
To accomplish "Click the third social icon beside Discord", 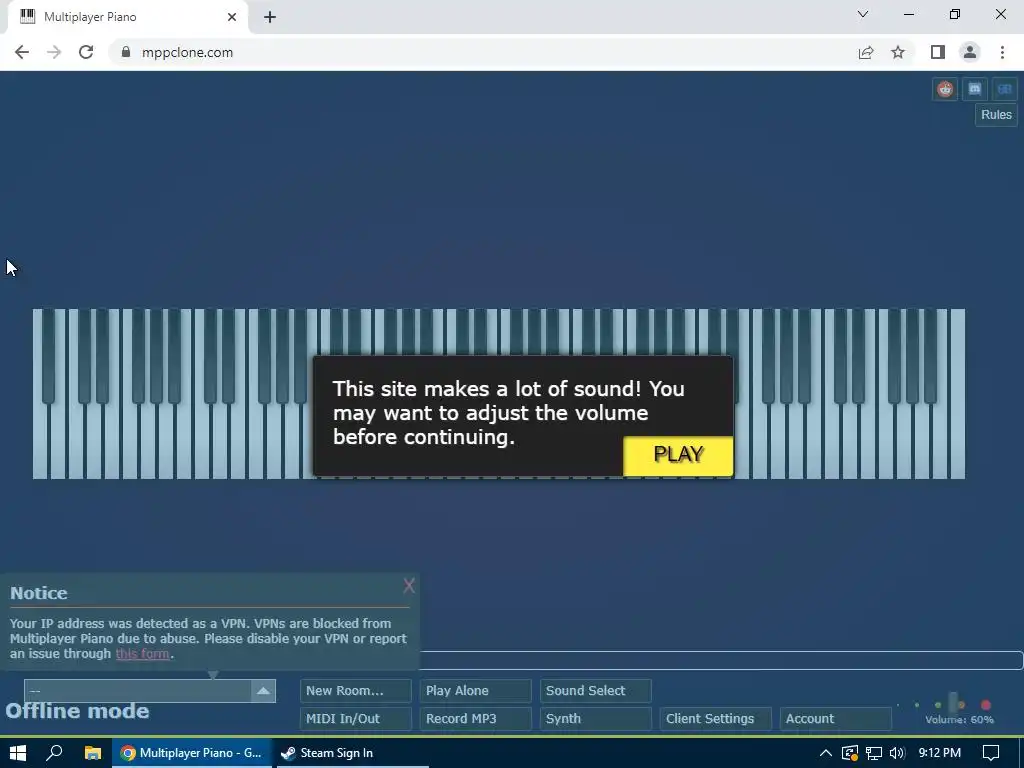I will 1004,89.
